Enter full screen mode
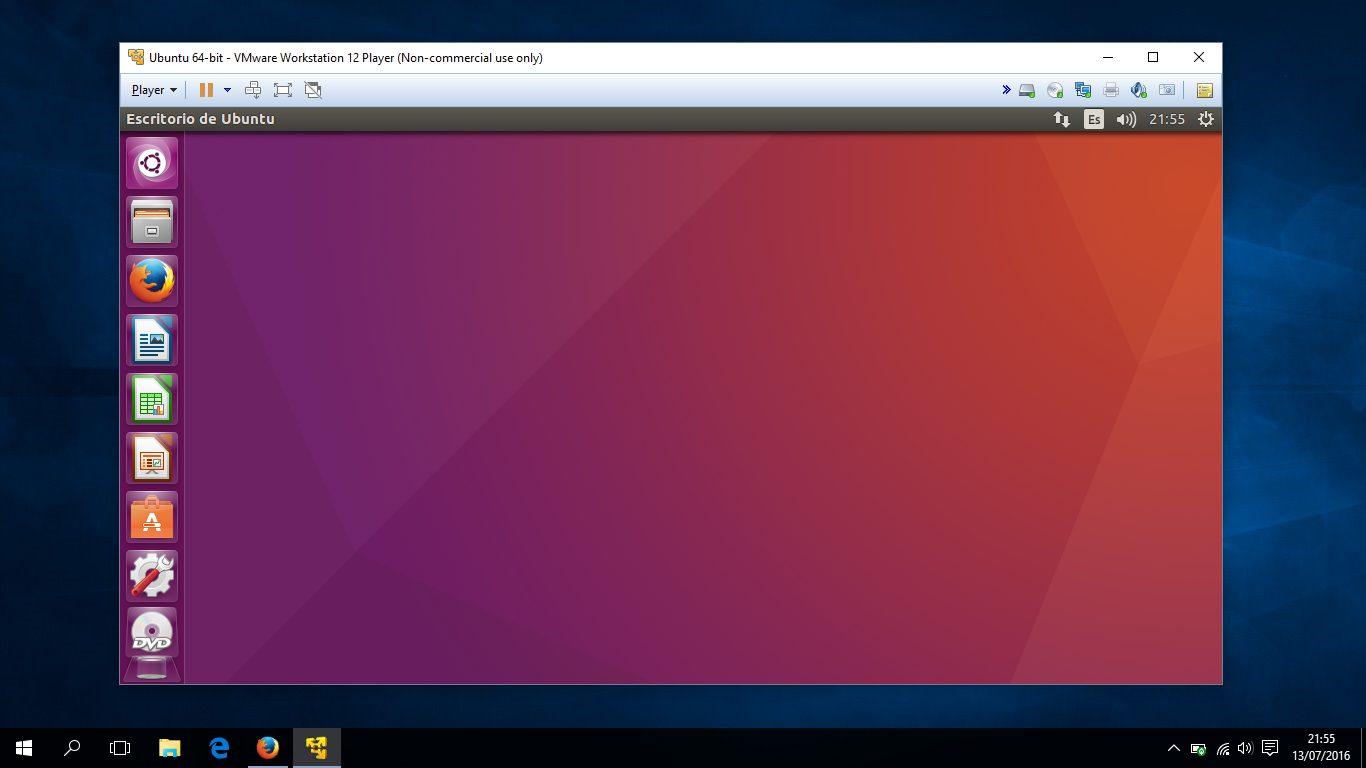Image resolution: width=1366 pixels, height=768 pixels. click(x=283, y=90)
